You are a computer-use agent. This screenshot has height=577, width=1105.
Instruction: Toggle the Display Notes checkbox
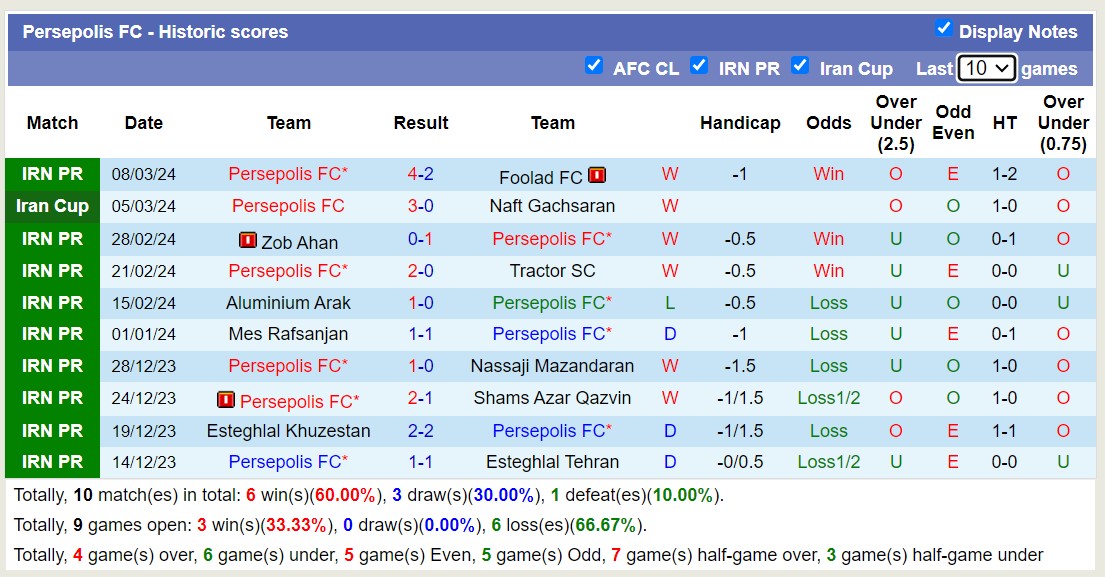[944, 30]
